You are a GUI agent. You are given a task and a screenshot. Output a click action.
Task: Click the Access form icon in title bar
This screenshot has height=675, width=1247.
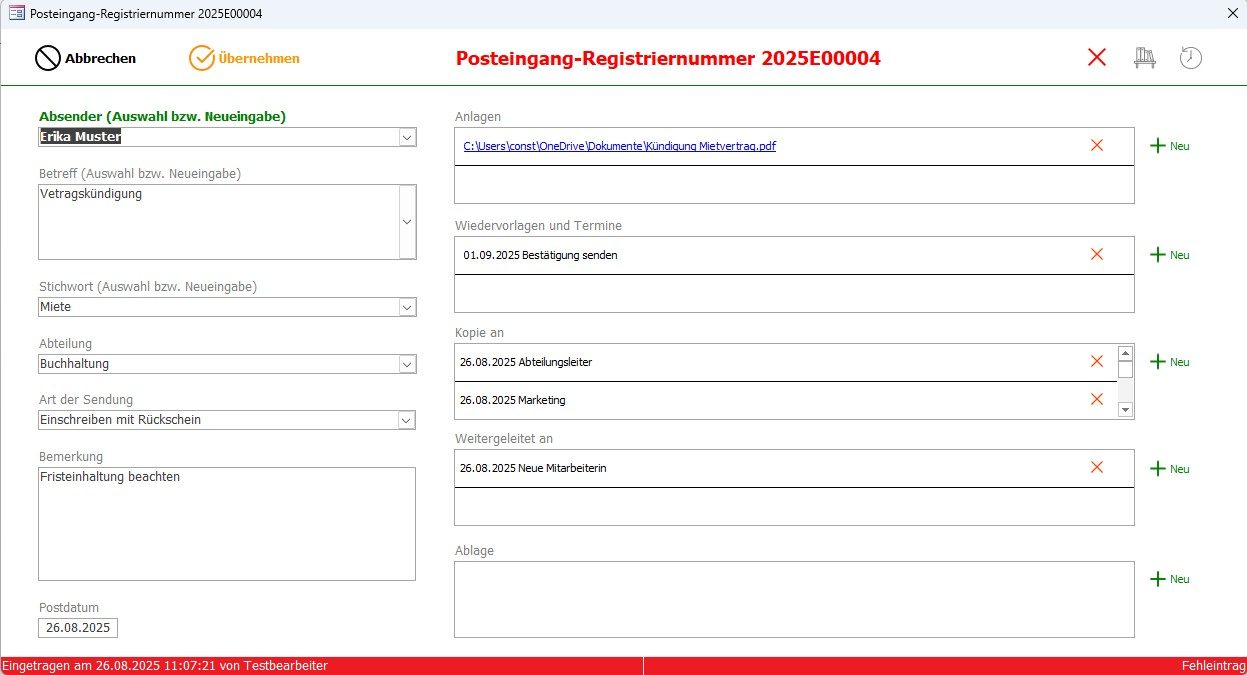(x=16, y=14)
